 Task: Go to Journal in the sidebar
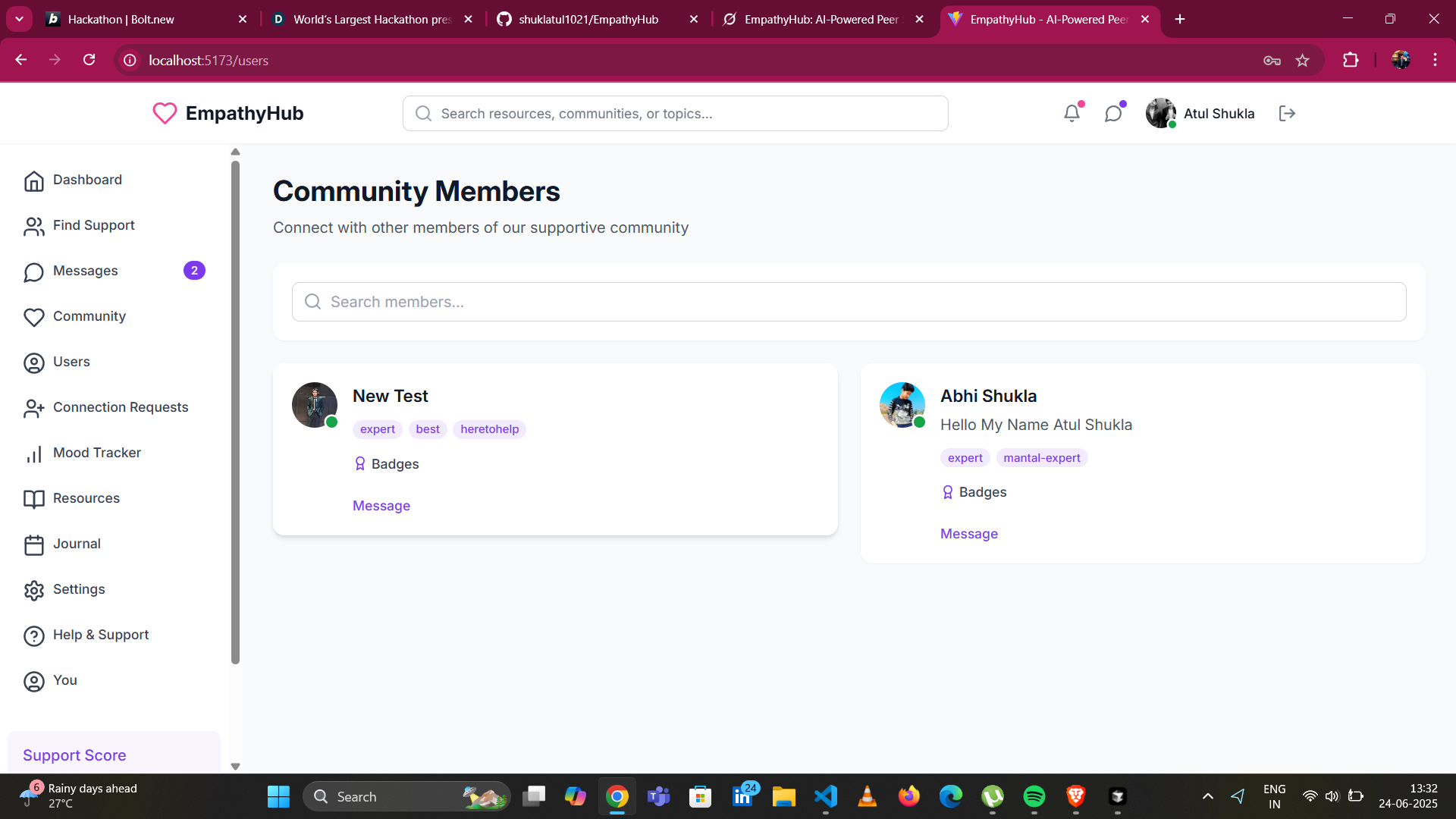pos(77,544)
